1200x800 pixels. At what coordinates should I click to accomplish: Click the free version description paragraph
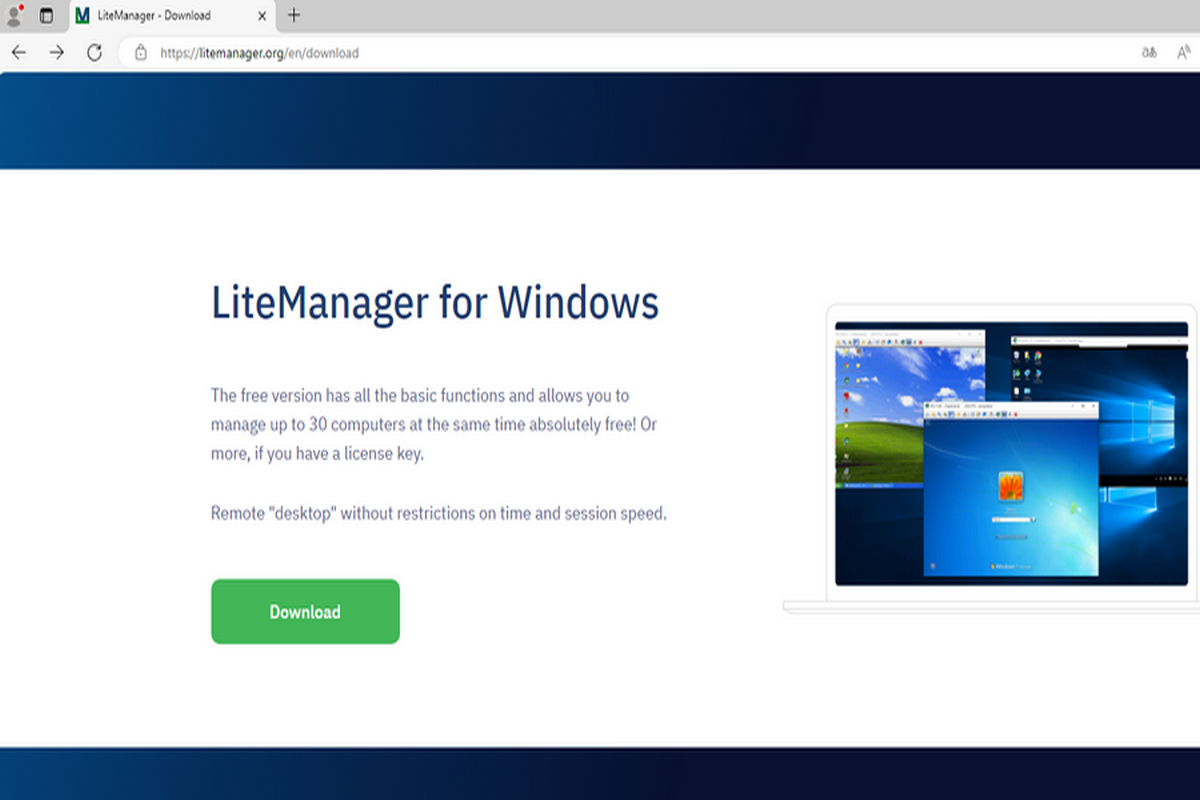click(435, 424)
